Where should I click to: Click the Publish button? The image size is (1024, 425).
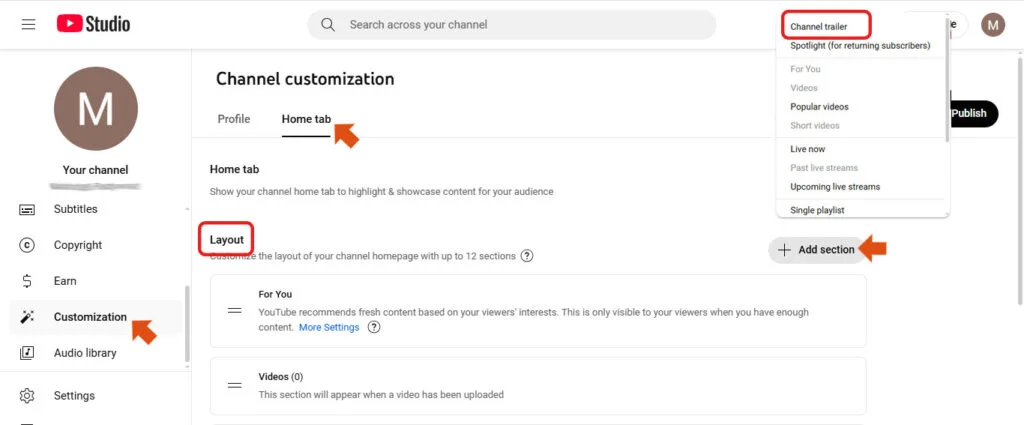[969, 113]
